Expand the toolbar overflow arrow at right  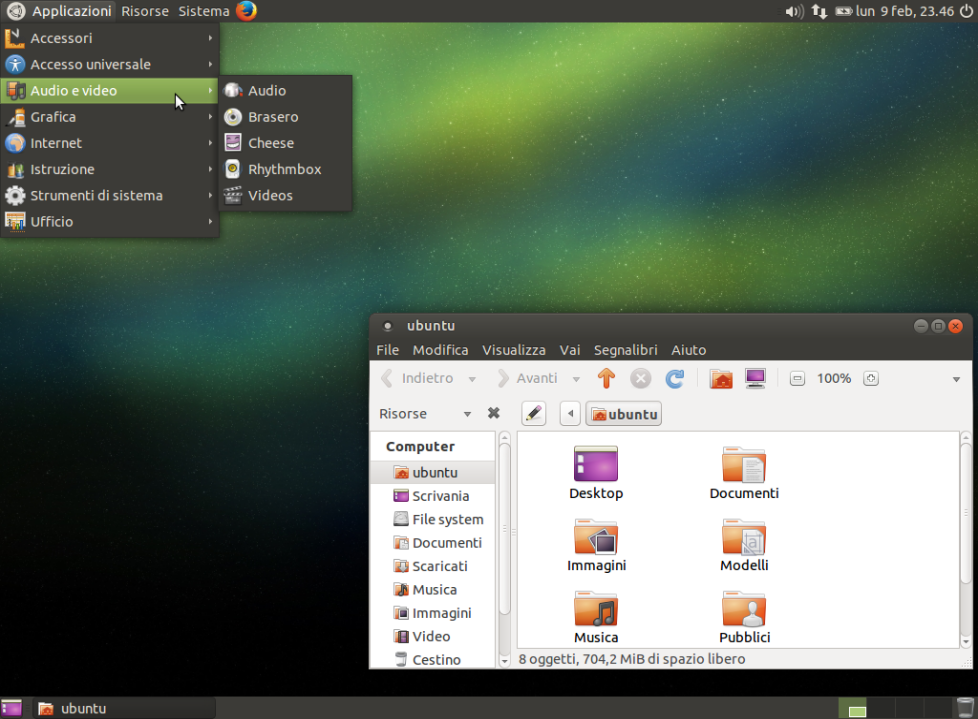click(x=956, y=380)
